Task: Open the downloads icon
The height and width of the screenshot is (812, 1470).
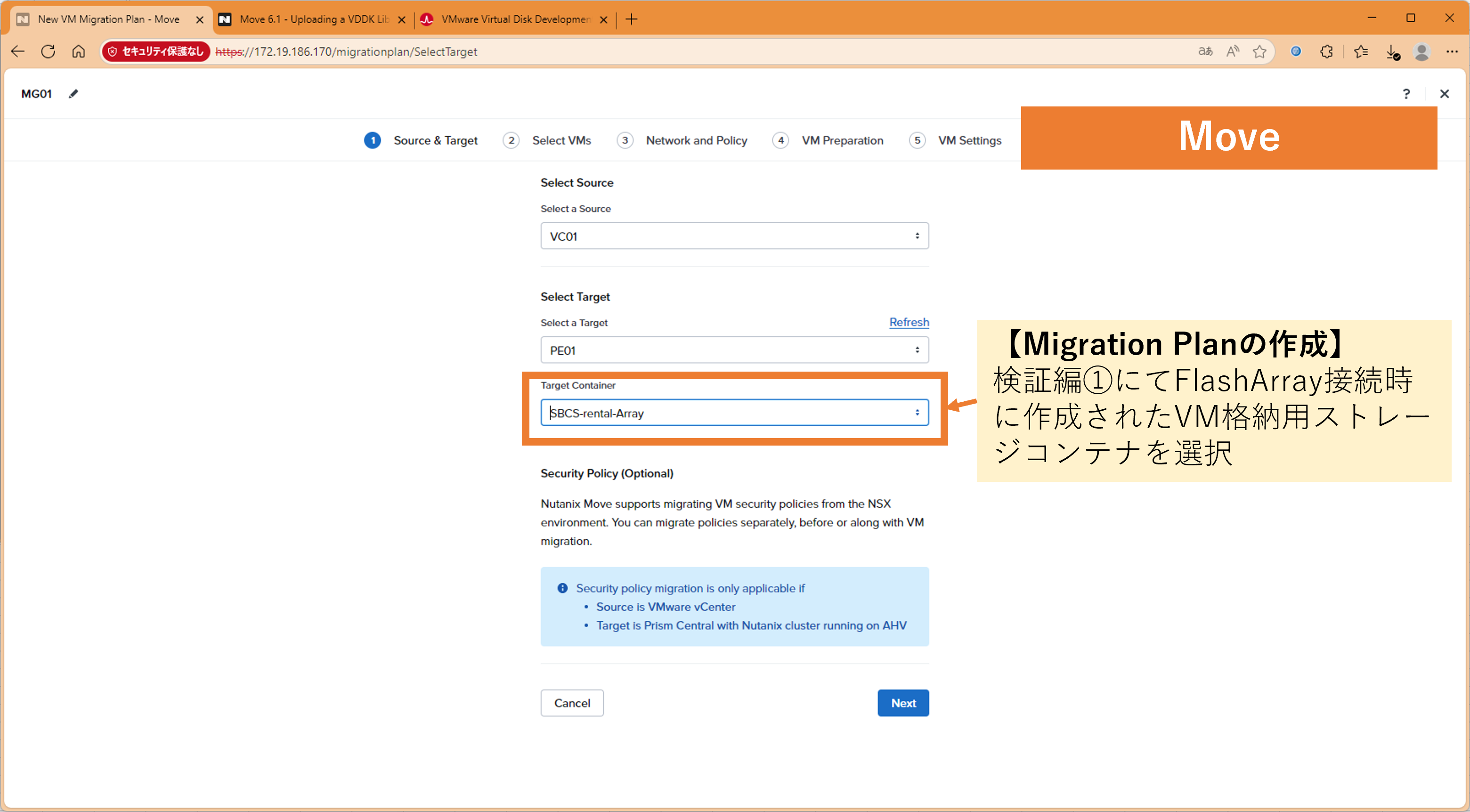Action: coord(1392,52)
